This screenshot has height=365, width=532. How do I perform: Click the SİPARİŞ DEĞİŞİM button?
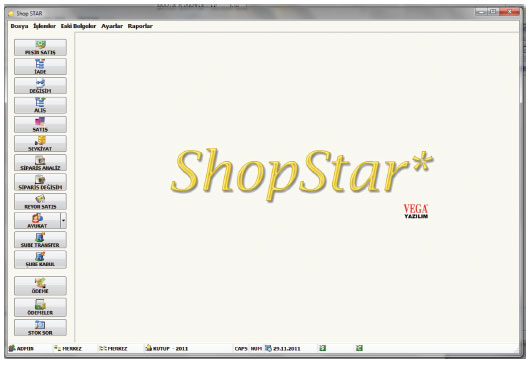tap(40, 182)
